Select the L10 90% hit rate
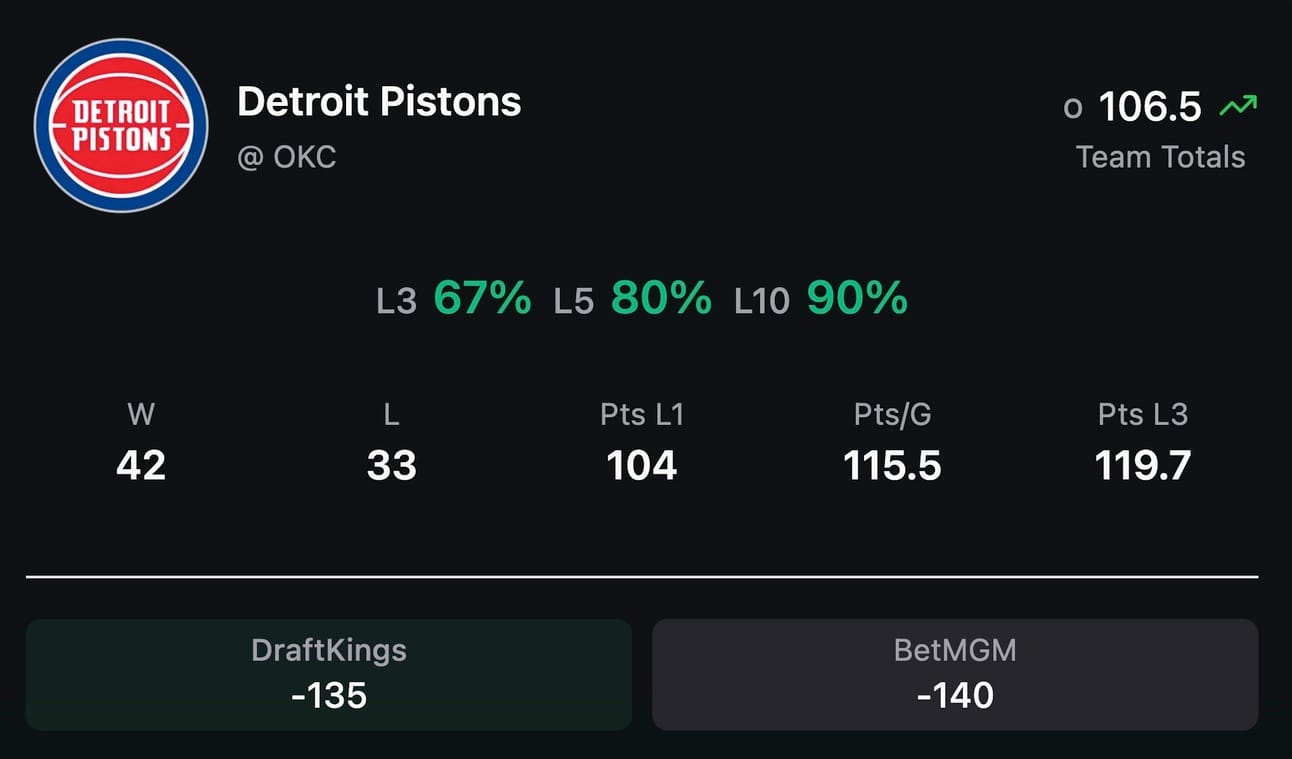This screenshot has width=1292, height=759. 821,298
